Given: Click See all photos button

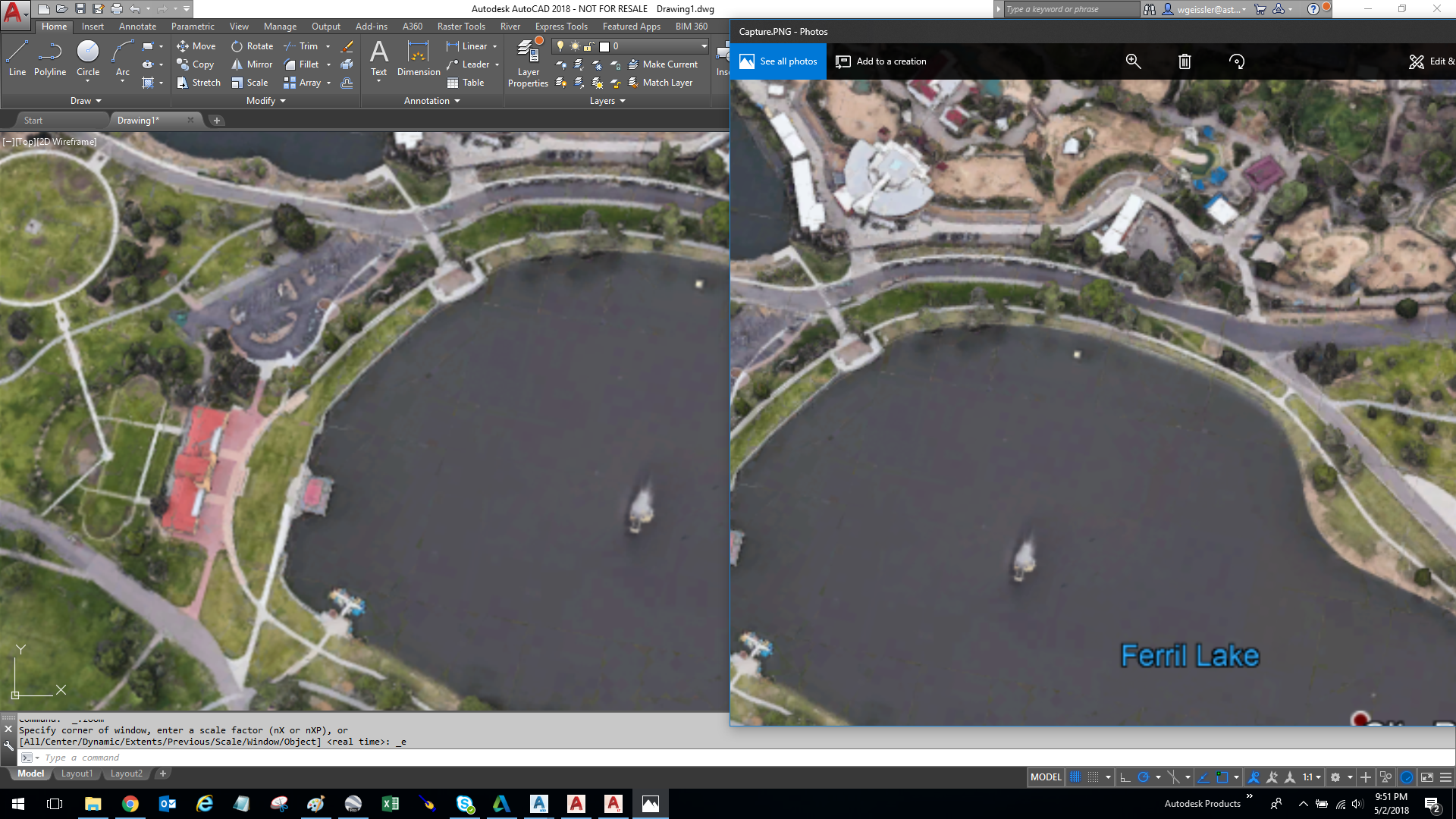Looking at the screenshot, I should pos(779,61).
